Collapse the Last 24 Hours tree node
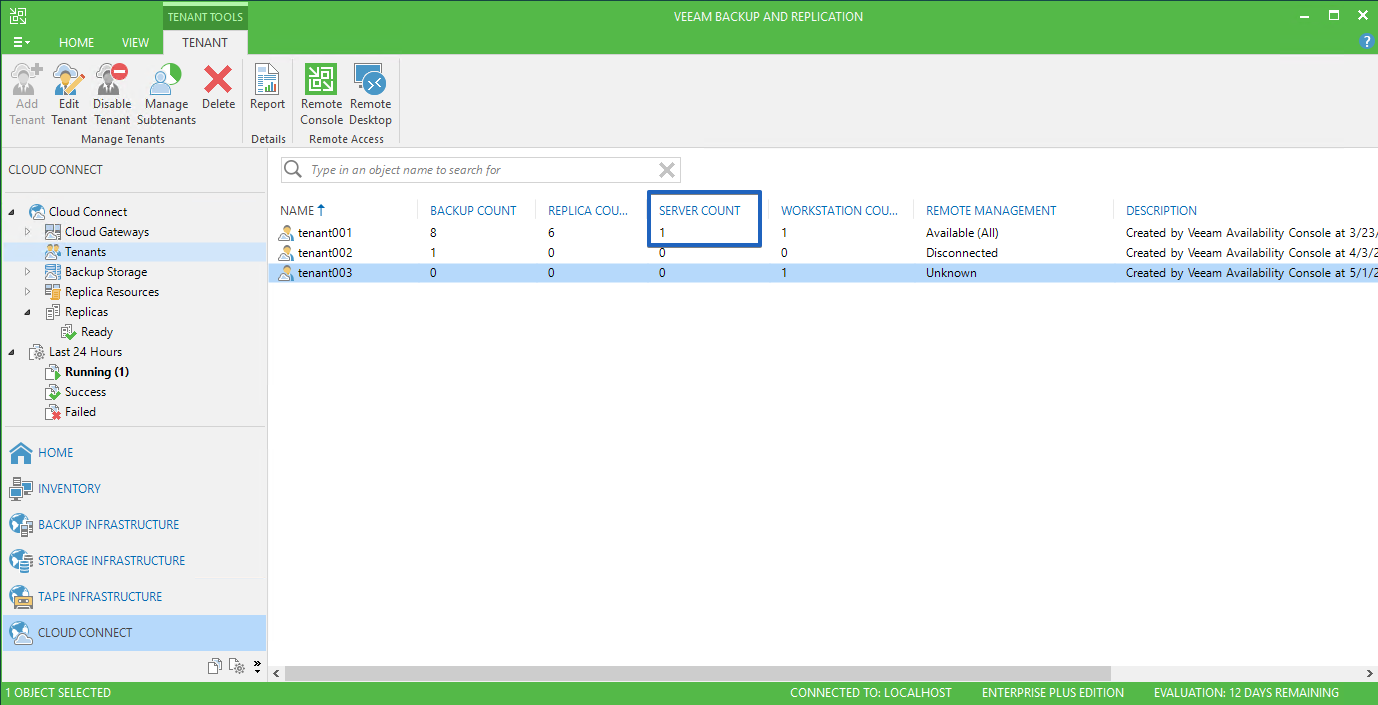 point(12,352)
